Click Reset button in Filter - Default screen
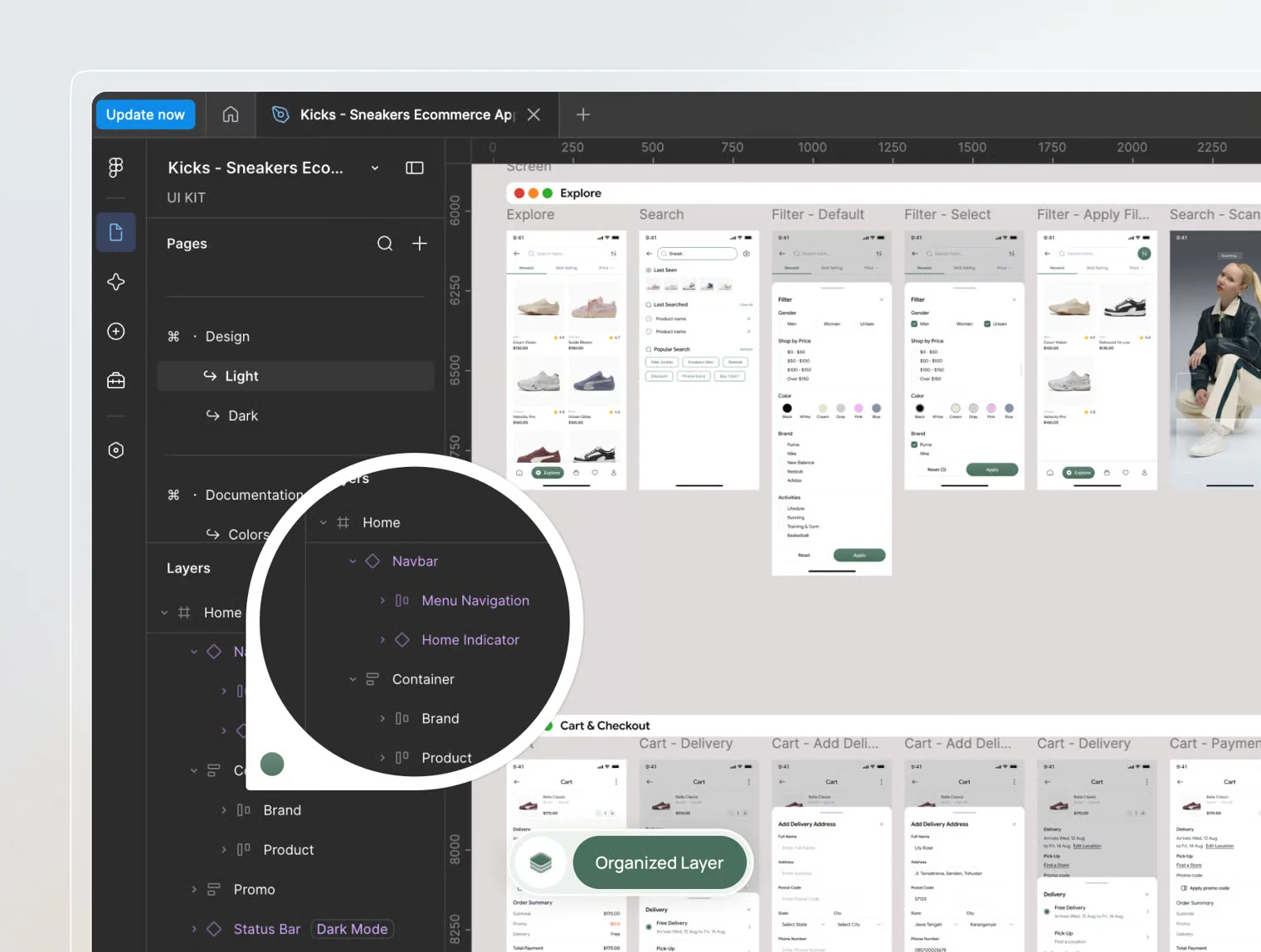 click(x=804, y=555)
